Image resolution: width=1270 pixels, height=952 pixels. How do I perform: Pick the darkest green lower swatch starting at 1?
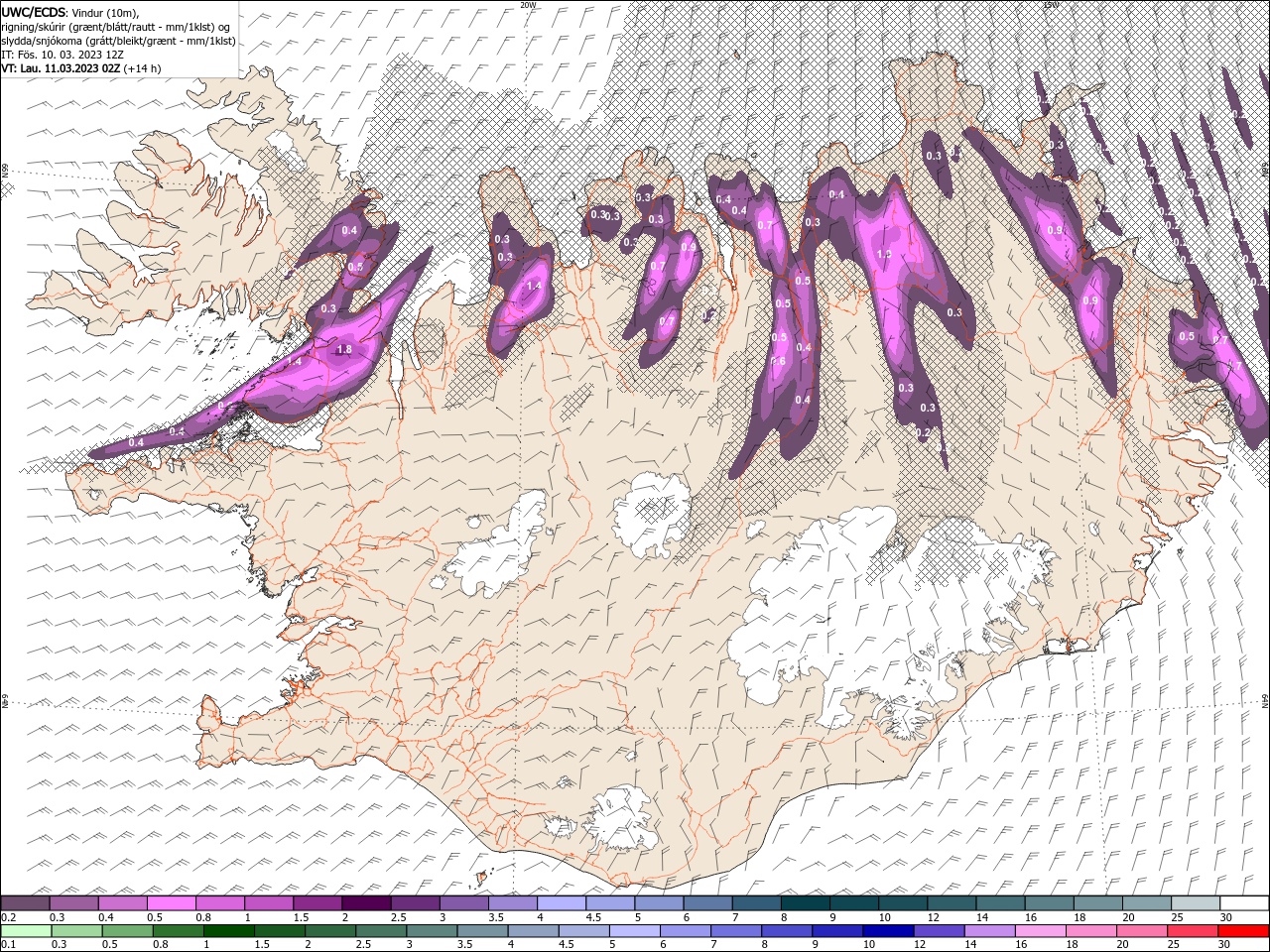tap(229, 931)
